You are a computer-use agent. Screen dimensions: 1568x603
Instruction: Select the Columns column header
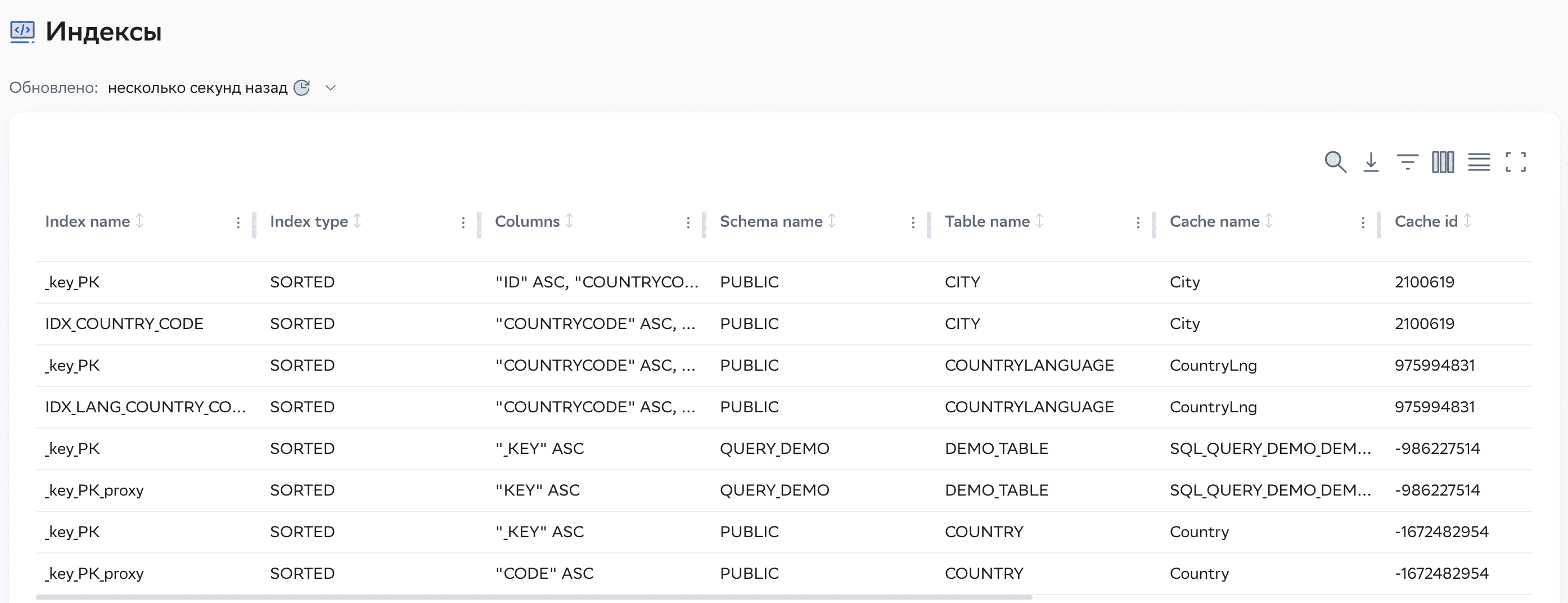point(528,221)
